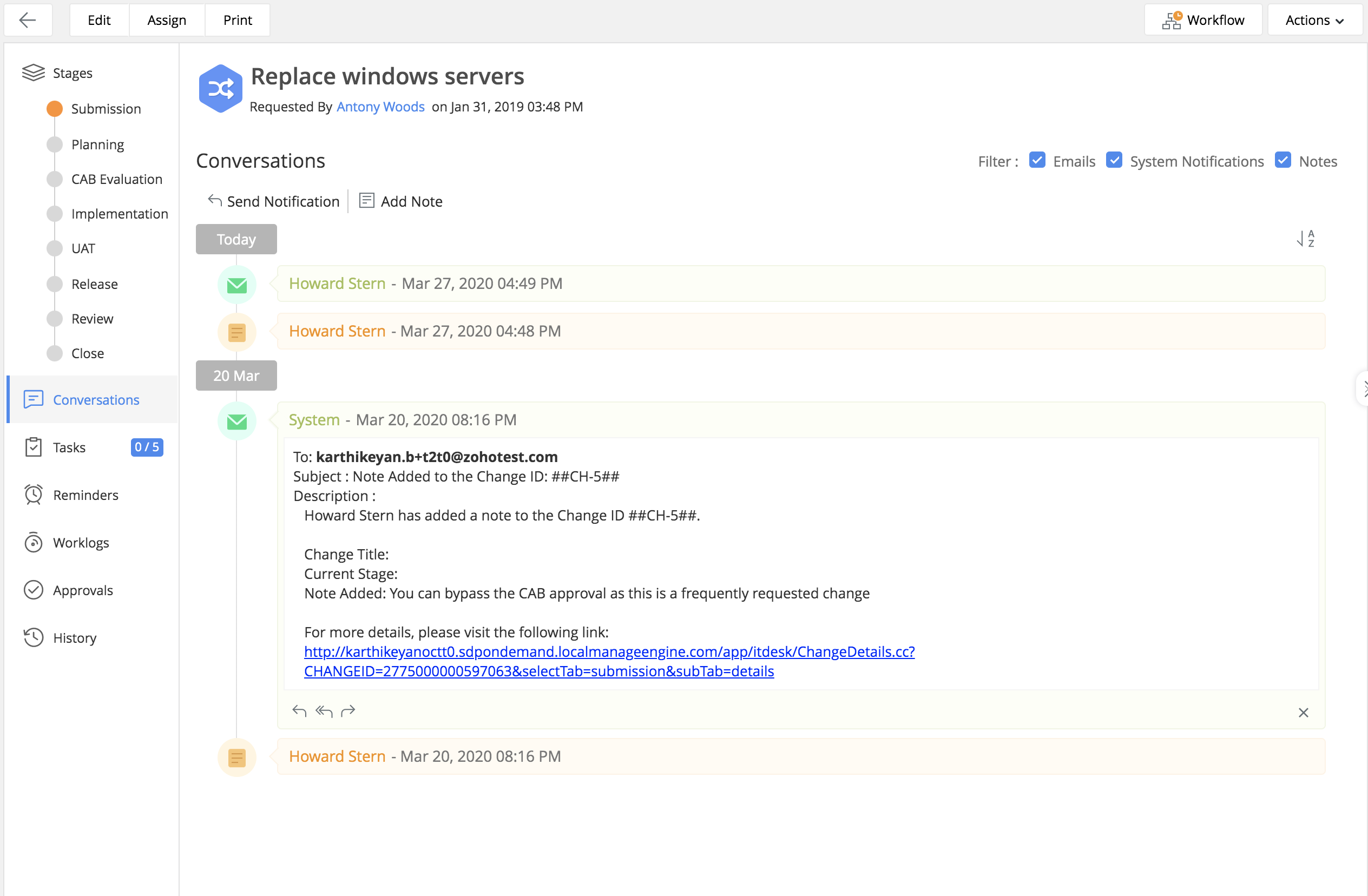Image resolution: width=1368 pixels, height=896 pixels.
Task: Click the Send Notification button
Action: (x=274, y=201)
